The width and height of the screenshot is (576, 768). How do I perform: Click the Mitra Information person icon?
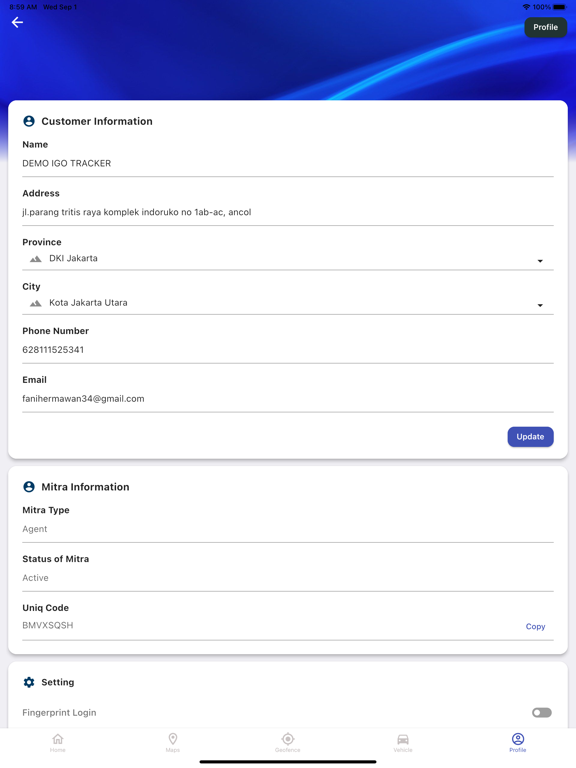click(29, 486)
